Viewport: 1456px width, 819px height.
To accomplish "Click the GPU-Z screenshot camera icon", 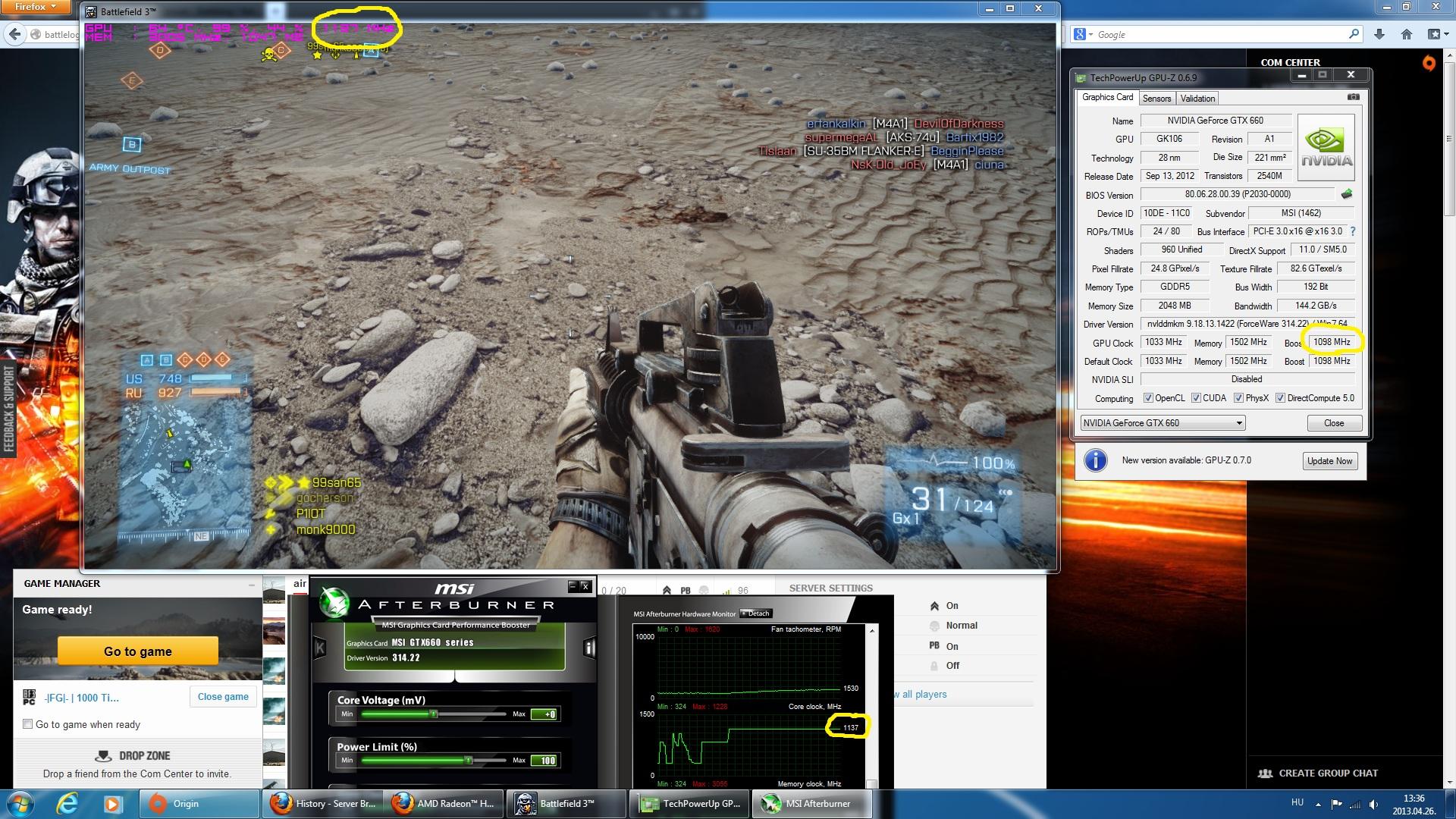I will [x=1353, y=97].
